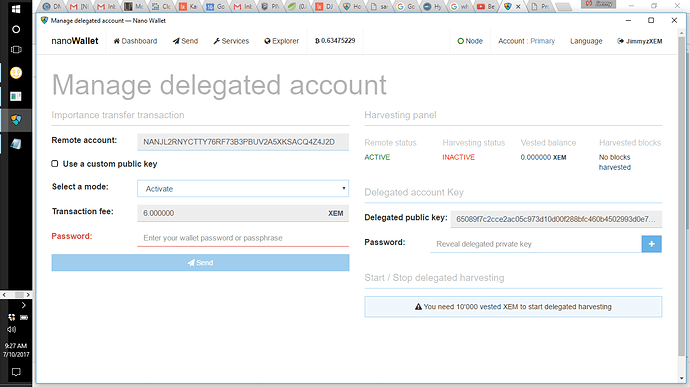Screen dimensions: 690x387
Task: Open the Windows Start menu
Action: tap(16, 9)
